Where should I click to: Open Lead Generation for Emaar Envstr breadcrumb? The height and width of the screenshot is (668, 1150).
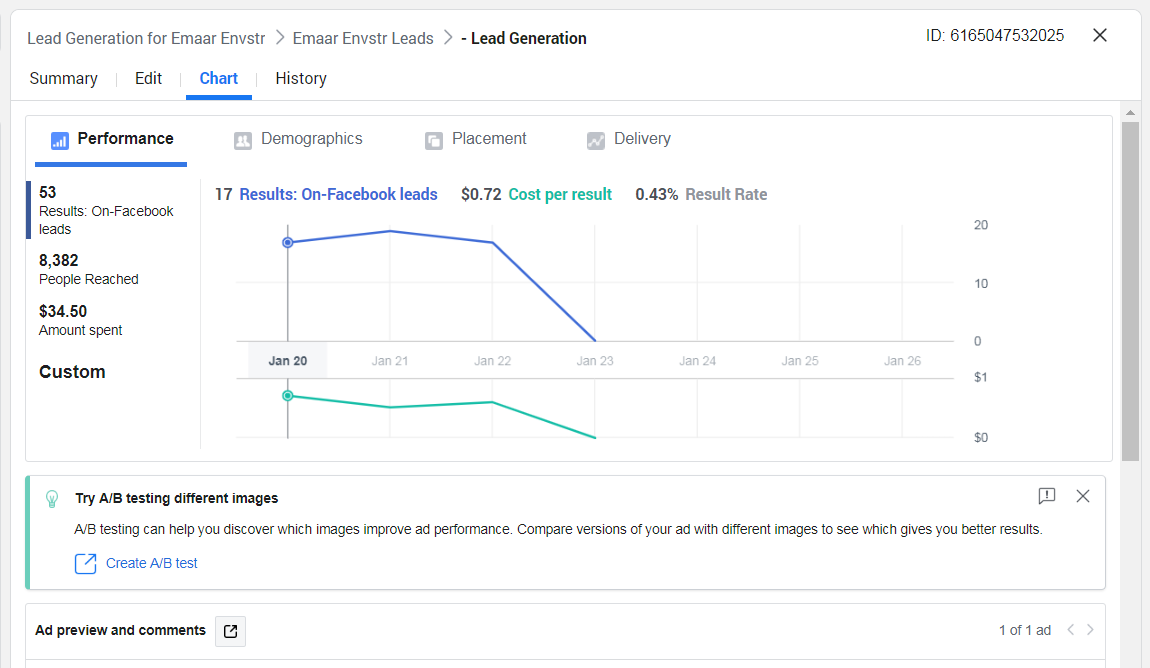146,38
